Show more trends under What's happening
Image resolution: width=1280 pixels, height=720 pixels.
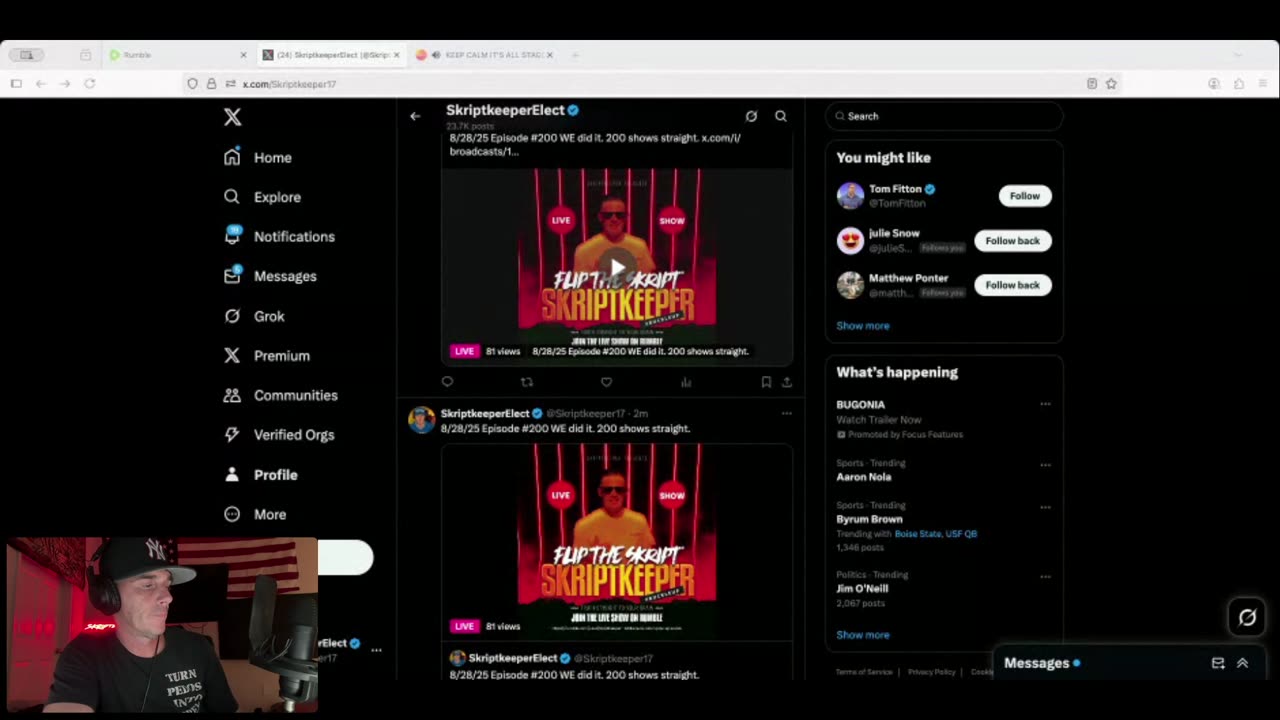click(x=862, y=635)
